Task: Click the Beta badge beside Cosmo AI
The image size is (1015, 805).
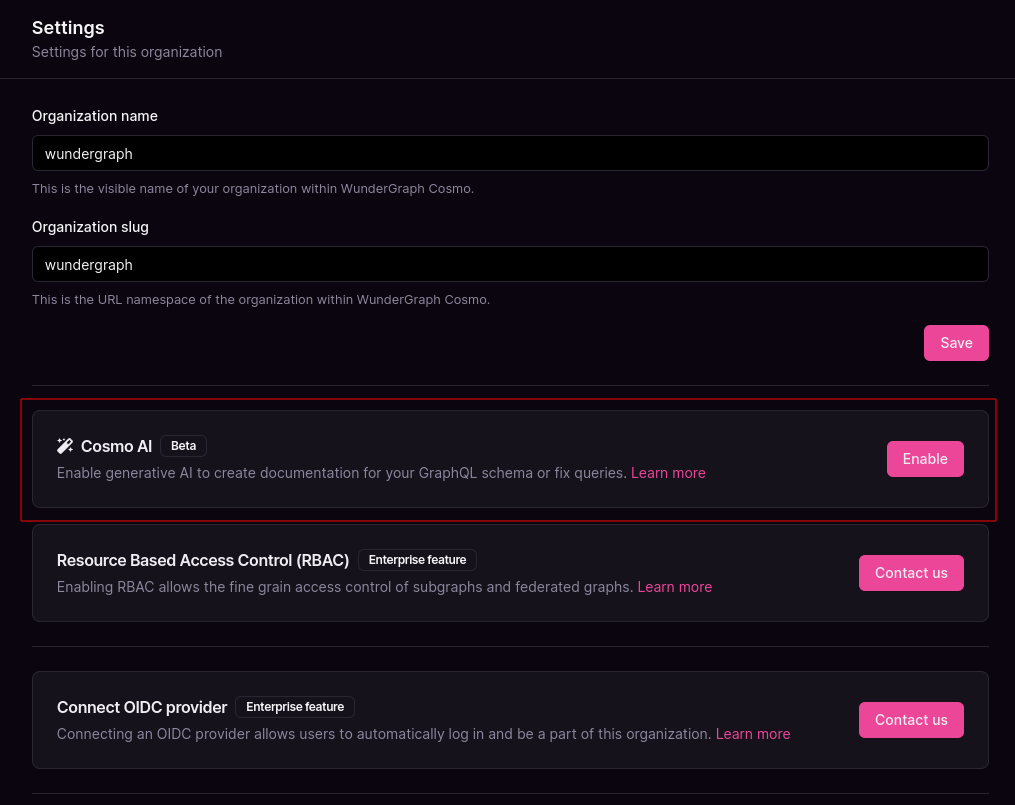Action: tap(183, 446)
